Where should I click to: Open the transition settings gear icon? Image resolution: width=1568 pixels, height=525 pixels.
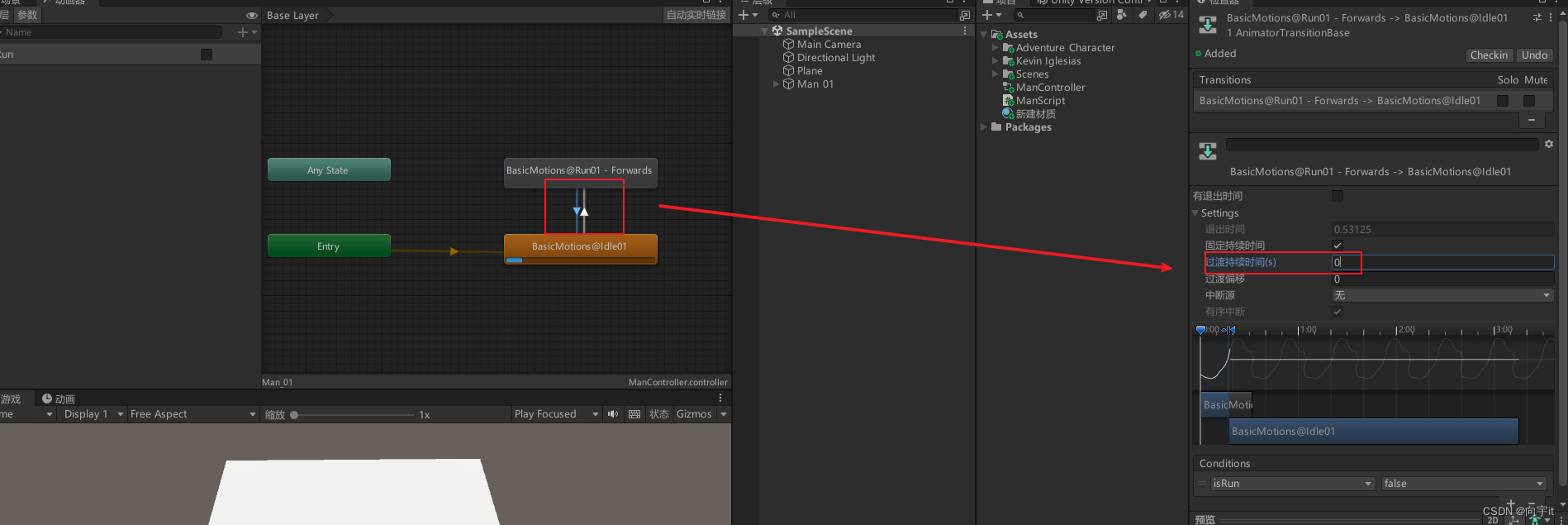click(1549, 144)
